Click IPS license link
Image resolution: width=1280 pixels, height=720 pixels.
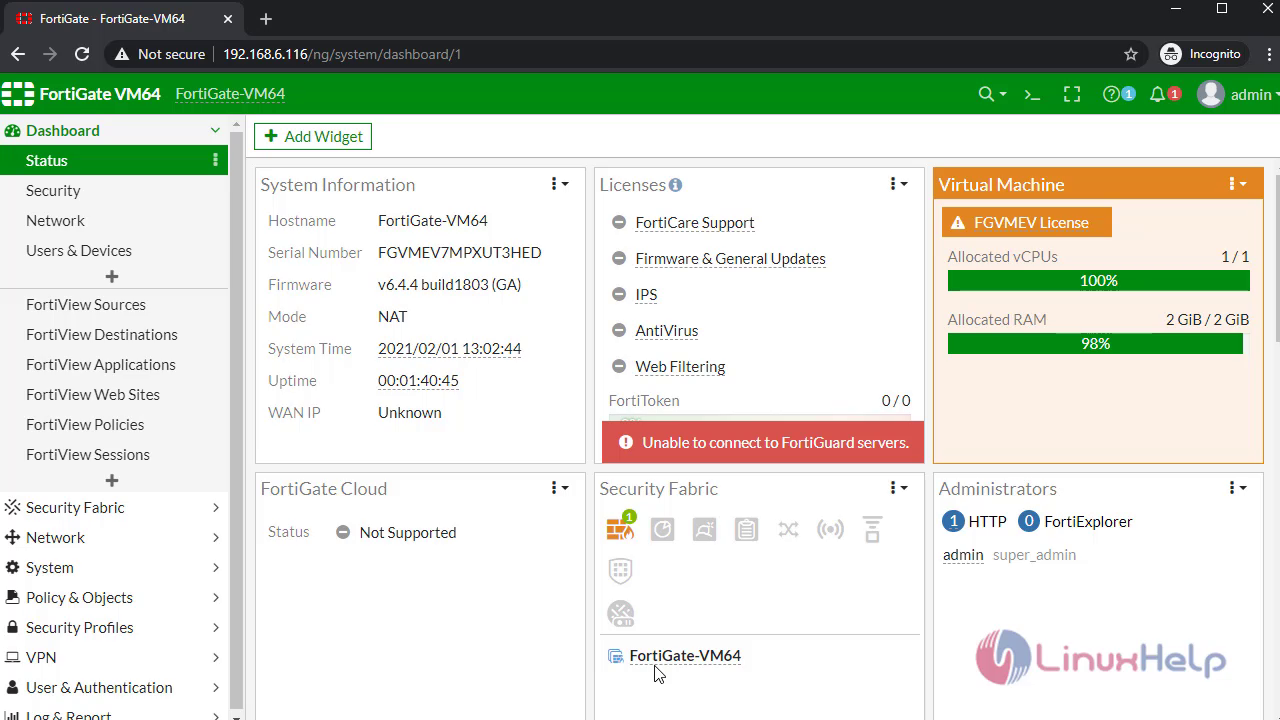click(x=646, y=294)
